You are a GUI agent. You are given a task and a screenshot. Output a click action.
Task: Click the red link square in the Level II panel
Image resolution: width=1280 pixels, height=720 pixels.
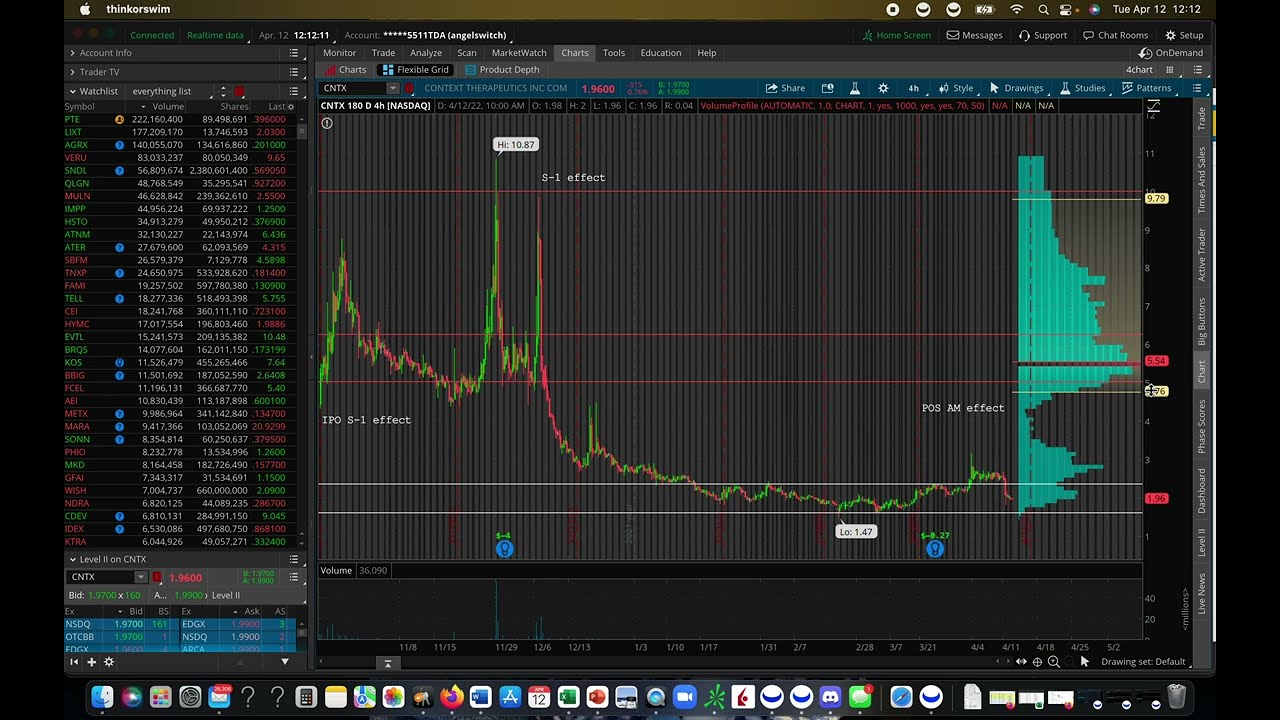coord(157,577)
